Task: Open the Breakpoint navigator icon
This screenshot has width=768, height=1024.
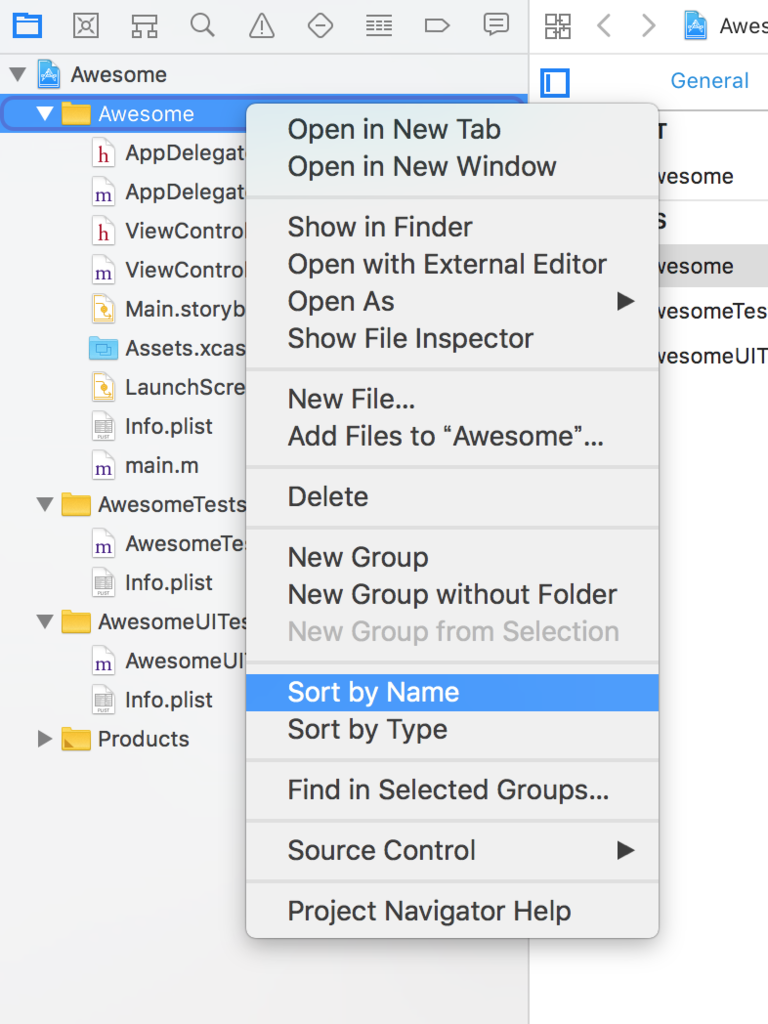Action: [x=437, y=25]
